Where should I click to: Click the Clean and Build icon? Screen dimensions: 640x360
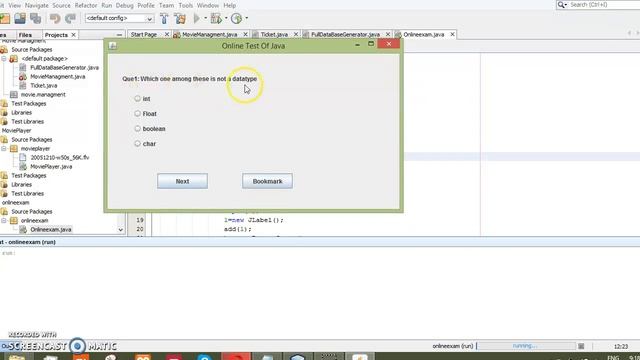(180, 18)
